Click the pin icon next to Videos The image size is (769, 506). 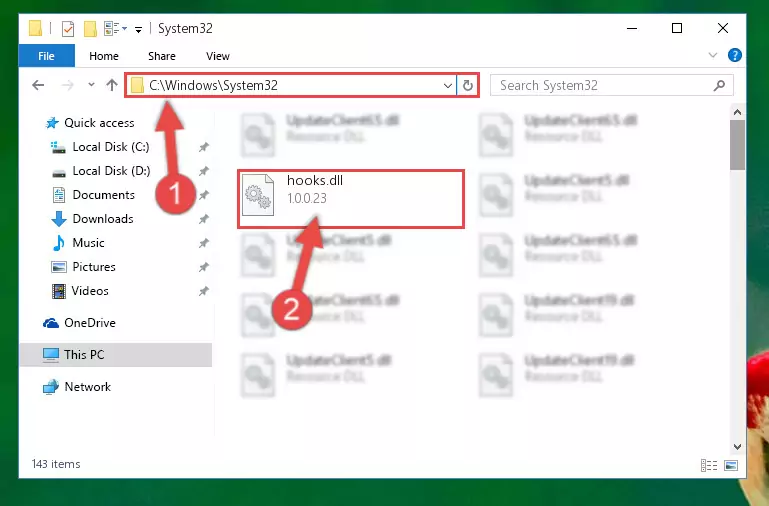[204, 291]
